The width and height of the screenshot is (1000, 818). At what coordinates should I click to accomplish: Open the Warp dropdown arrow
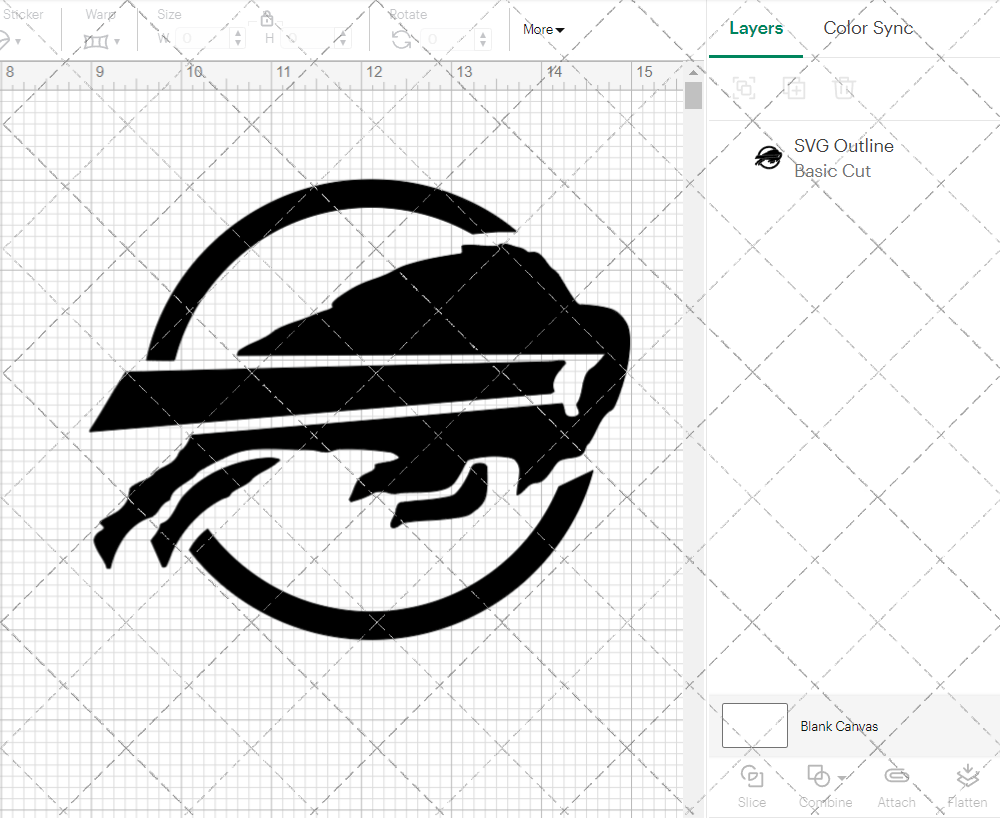click(116, 39)
